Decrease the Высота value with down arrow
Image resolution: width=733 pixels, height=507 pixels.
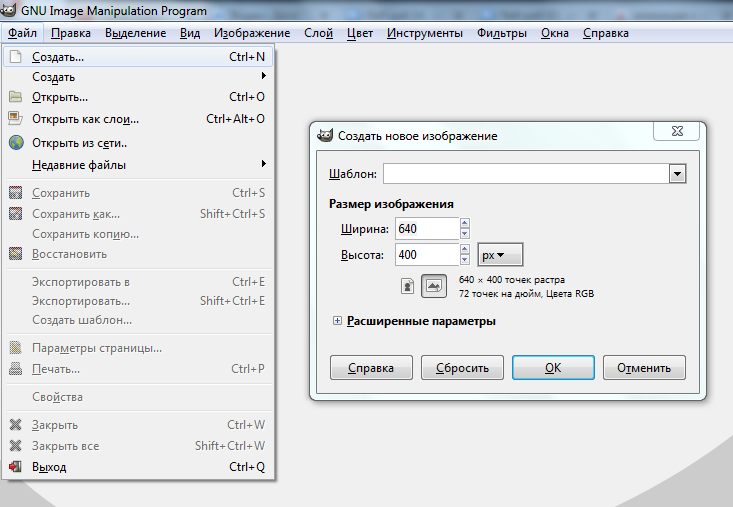point(464,260)
